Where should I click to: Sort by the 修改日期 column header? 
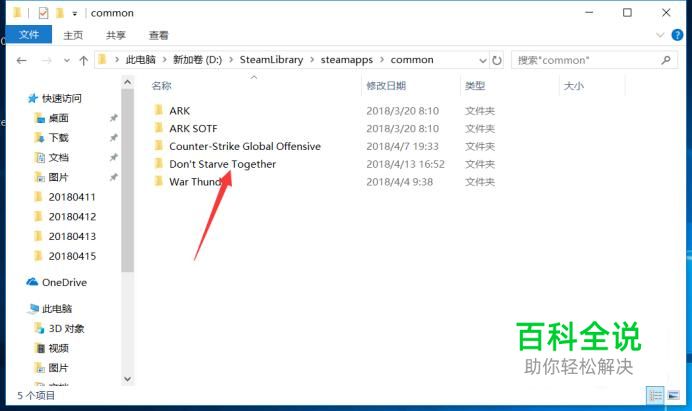tap(386, 86)
